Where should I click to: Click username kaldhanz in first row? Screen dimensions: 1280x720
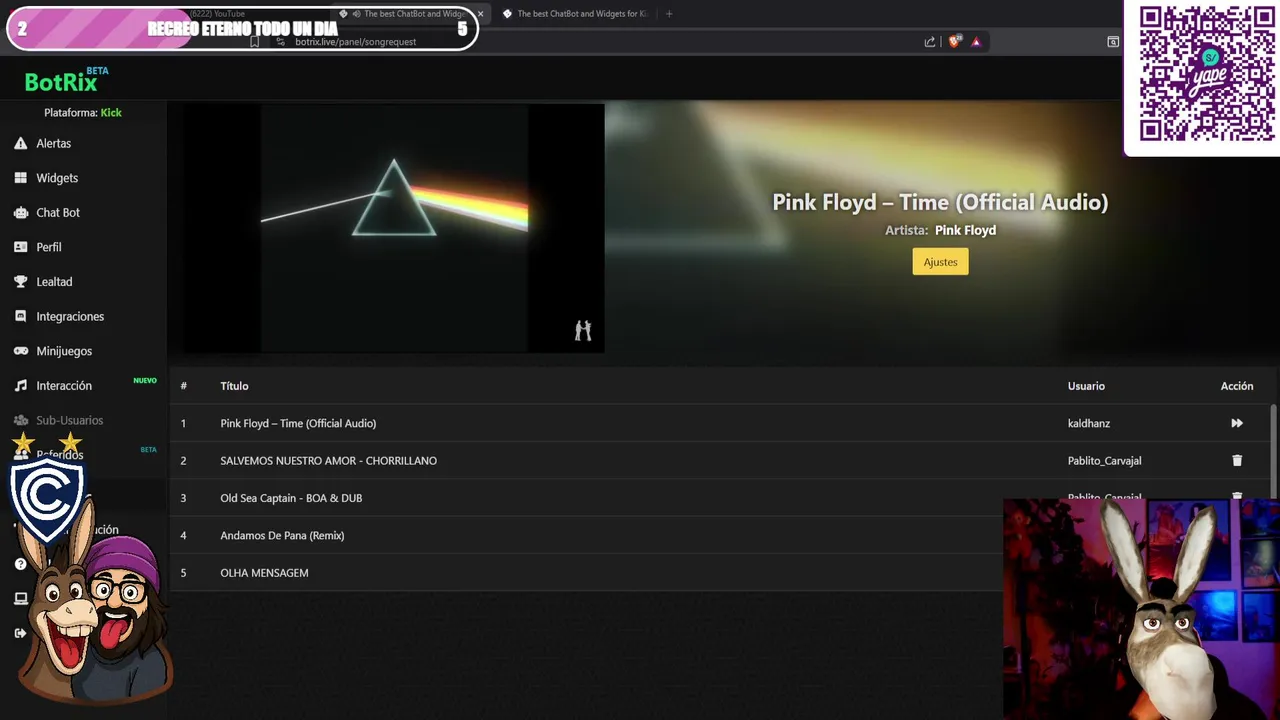pos(1089,423)
